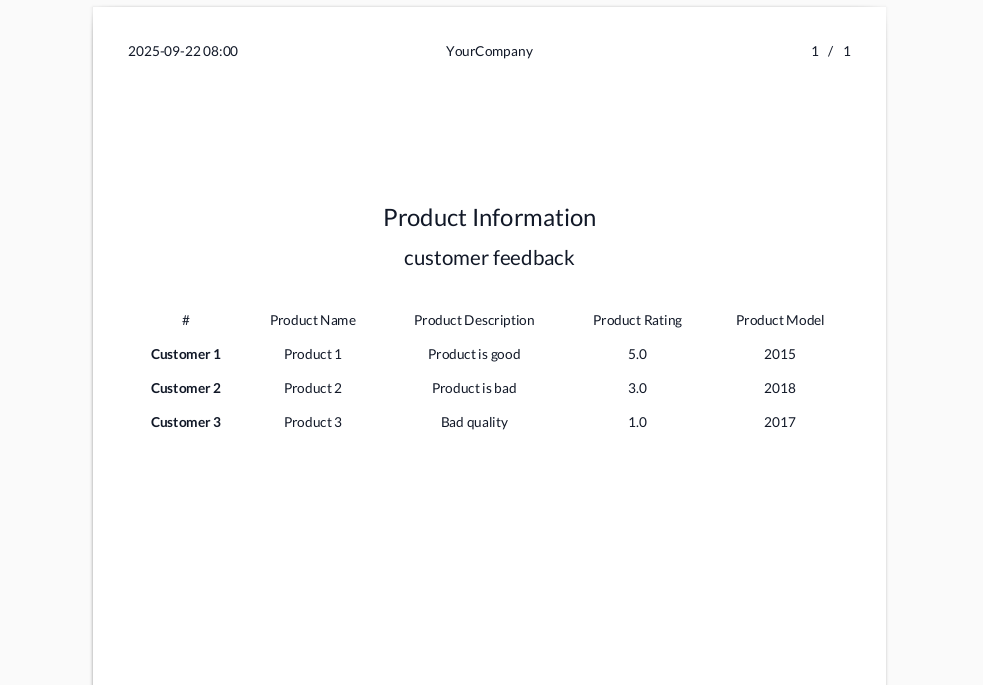Click the customer feedback subtitle
This screenshot has height=685, width=983.
coord(489,258)
